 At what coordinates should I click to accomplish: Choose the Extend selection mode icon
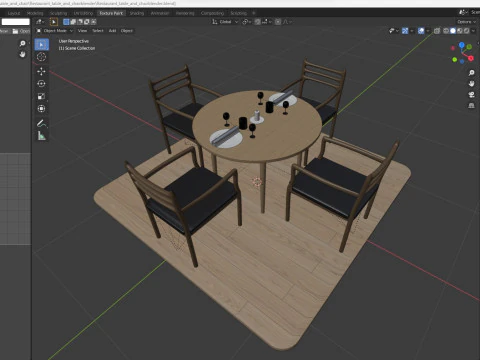pyautogui.click(x=73, y=22)
